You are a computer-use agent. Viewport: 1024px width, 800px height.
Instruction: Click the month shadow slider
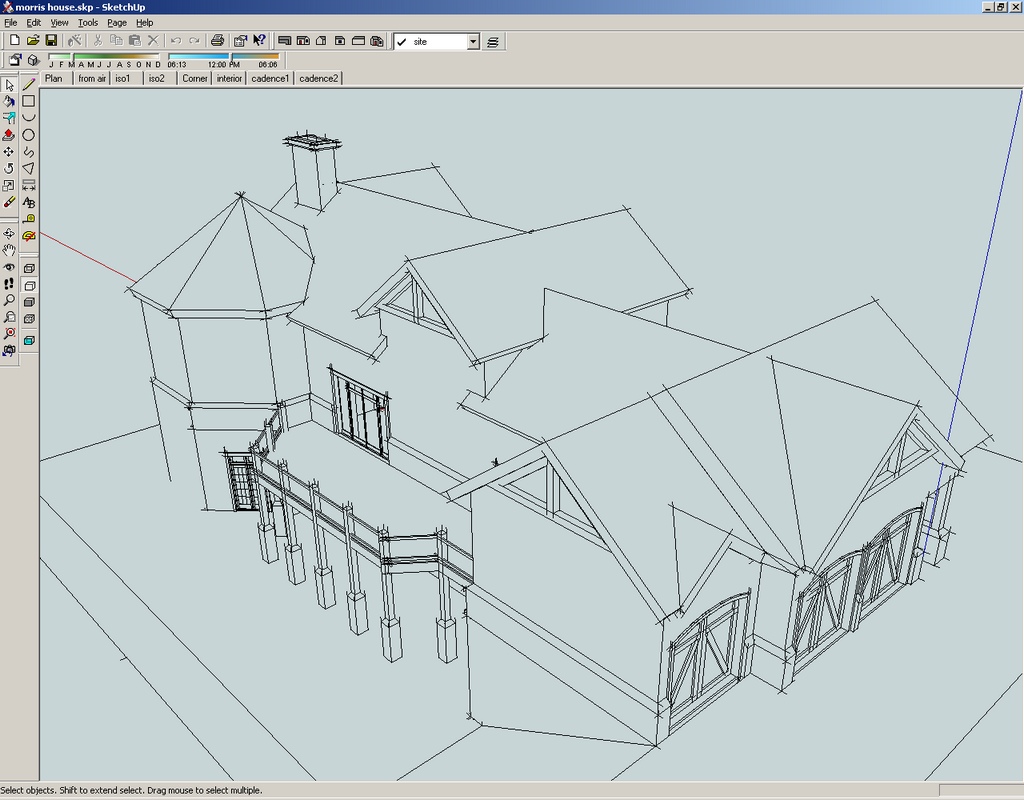[x=105, y=58]
